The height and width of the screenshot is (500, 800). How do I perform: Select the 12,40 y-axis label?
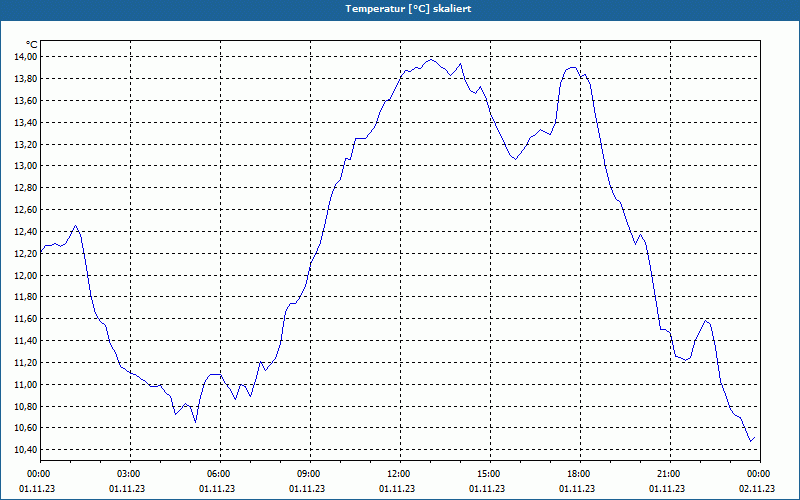25,232
